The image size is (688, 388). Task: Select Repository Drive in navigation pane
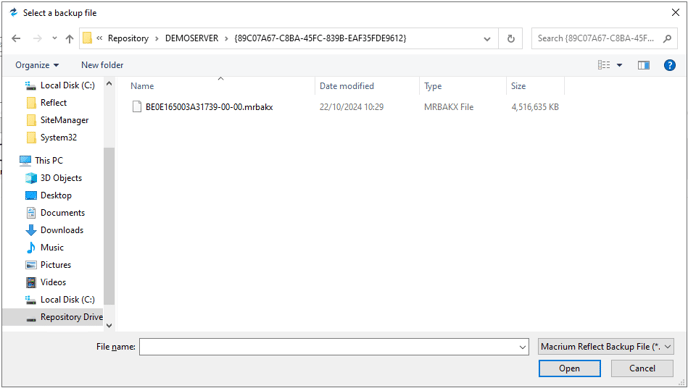point(72,317)
